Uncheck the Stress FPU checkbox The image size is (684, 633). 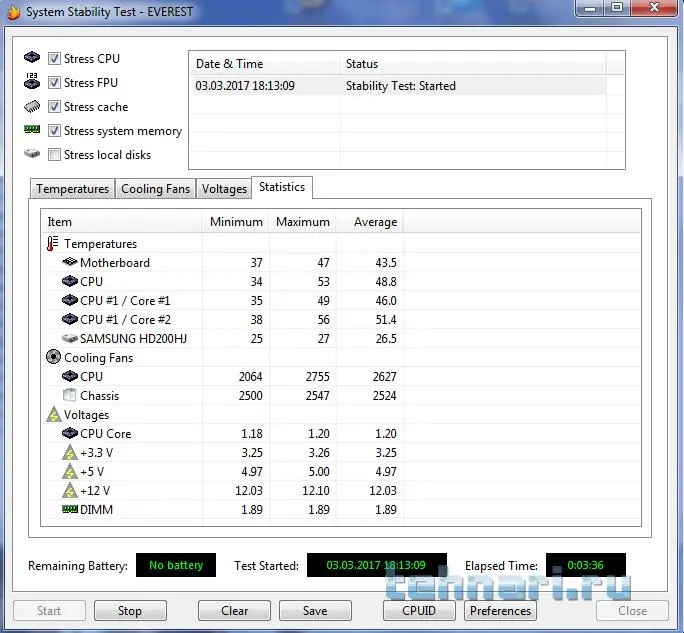(54, 82)
